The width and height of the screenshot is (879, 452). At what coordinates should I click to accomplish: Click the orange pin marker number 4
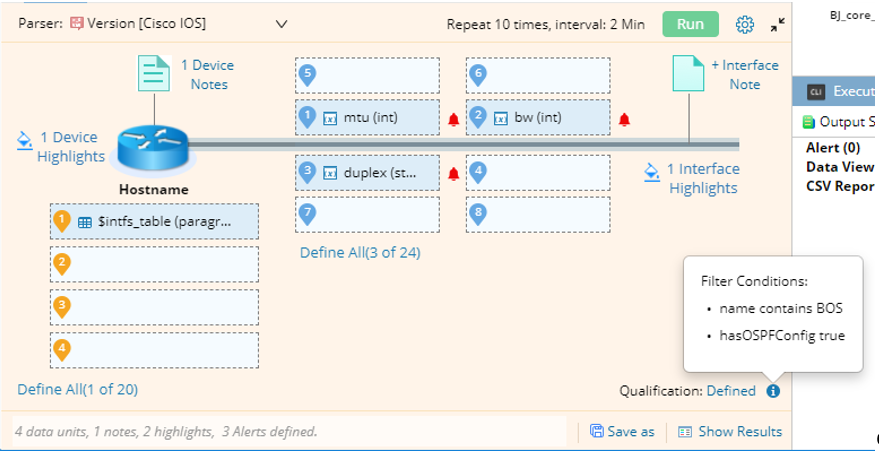[x=62, y=350]
